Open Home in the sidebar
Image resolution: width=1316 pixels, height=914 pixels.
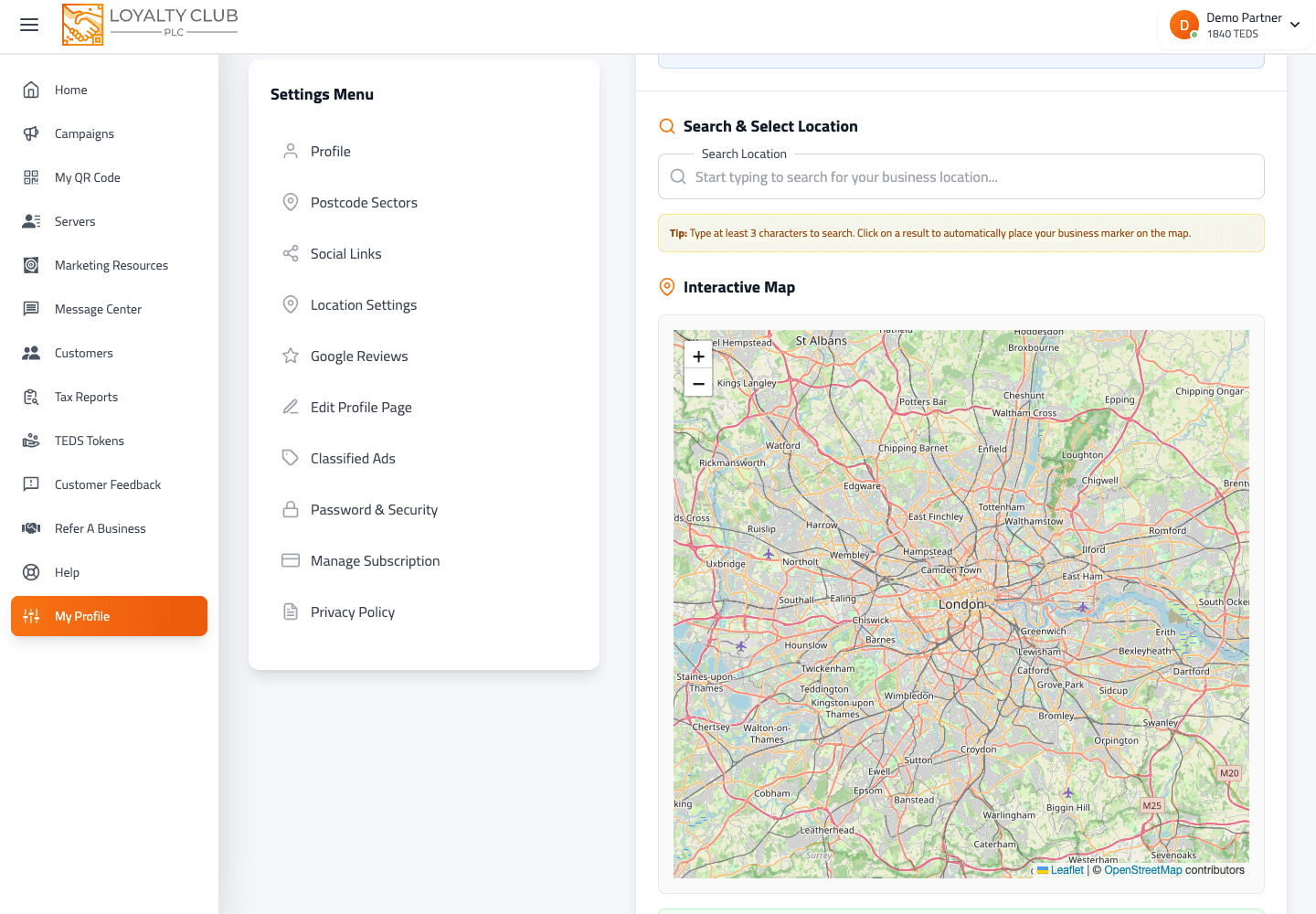(x=109, y=90)
